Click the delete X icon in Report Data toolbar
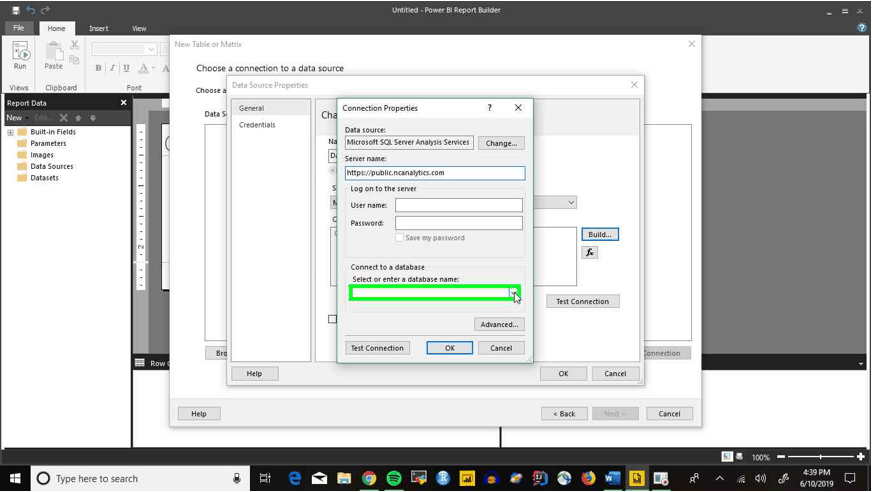This screenshot has height=492, width=873. 63,118
